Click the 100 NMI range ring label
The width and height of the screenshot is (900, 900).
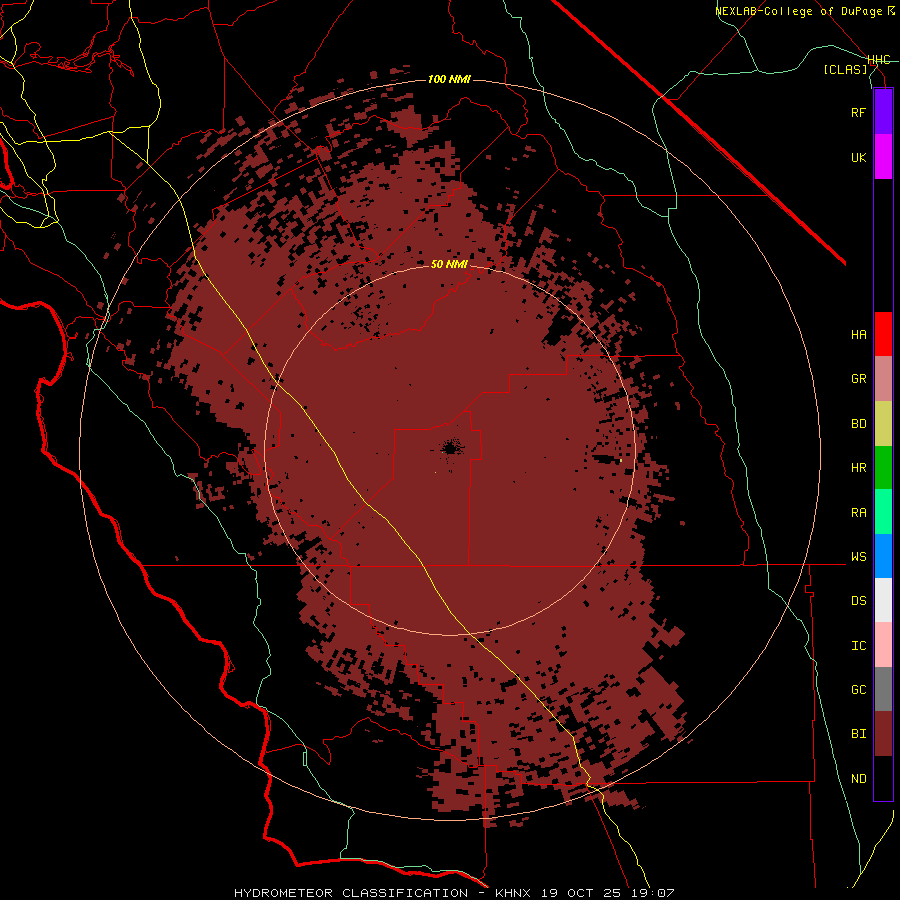[449, 79]
